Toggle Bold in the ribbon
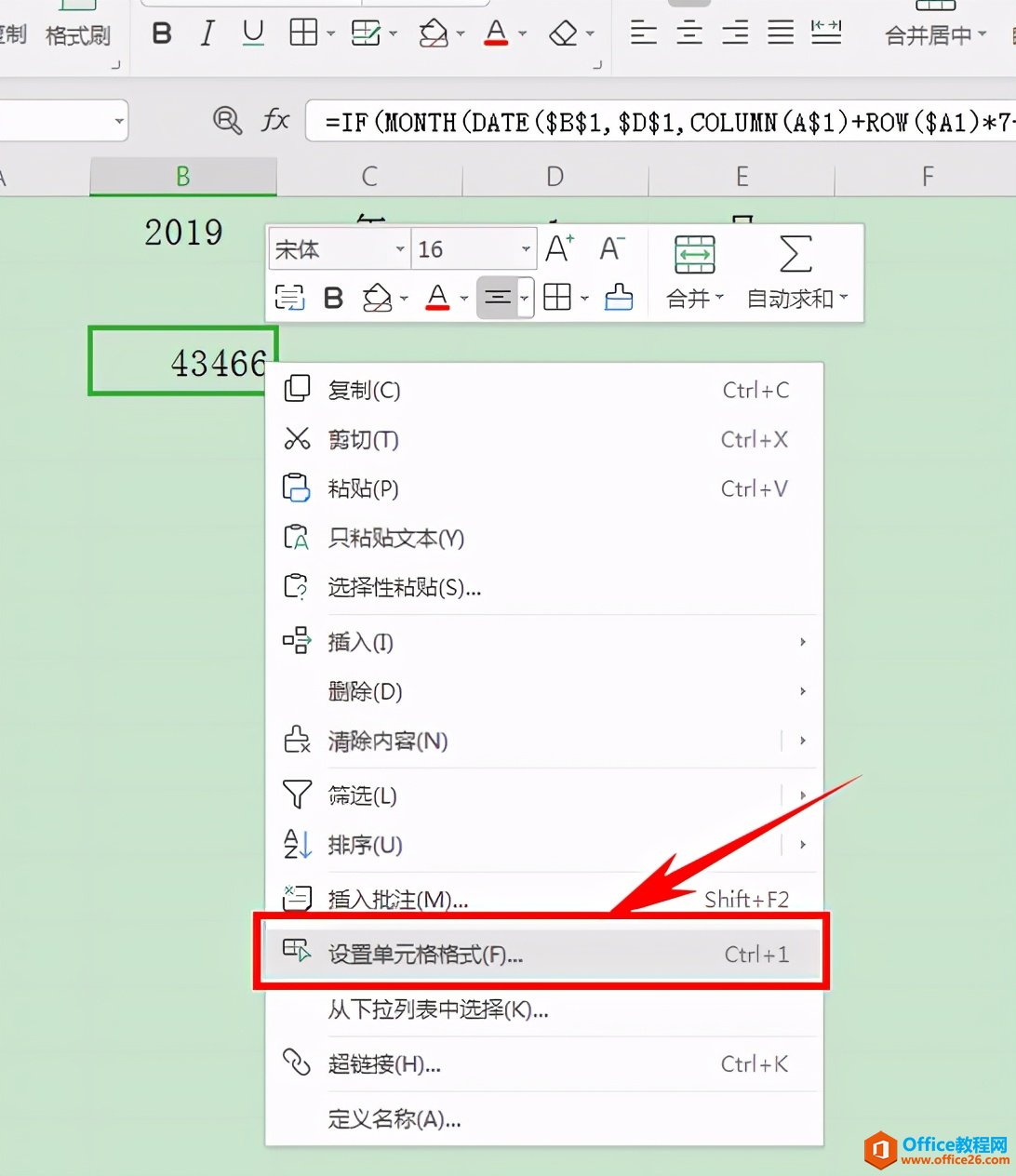This screenshot has height=1176, width=1016. pyautogui.click(x=162, y=33)
